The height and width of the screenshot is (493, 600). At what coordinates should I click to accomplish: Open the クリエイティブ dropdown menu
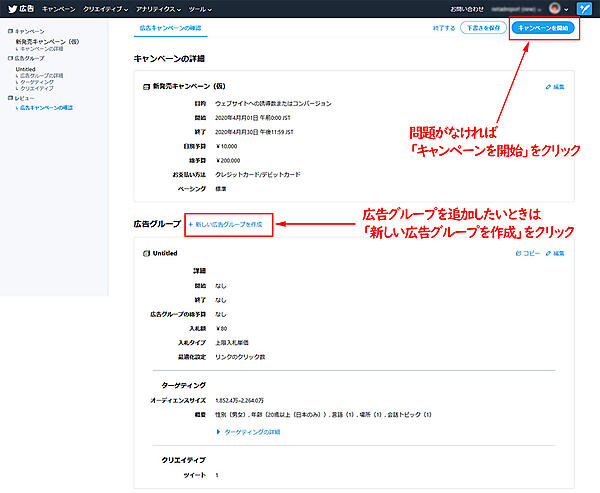(105, 8)
